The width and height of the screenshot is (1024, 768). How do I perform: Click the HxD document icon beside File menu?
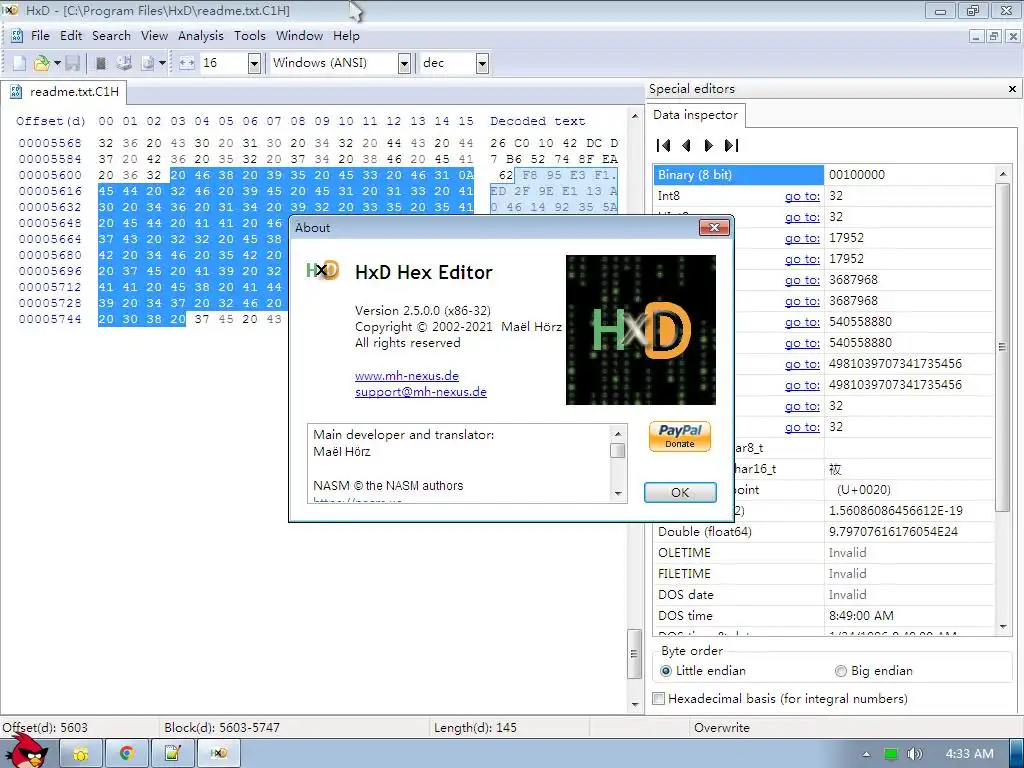(17, 36)
